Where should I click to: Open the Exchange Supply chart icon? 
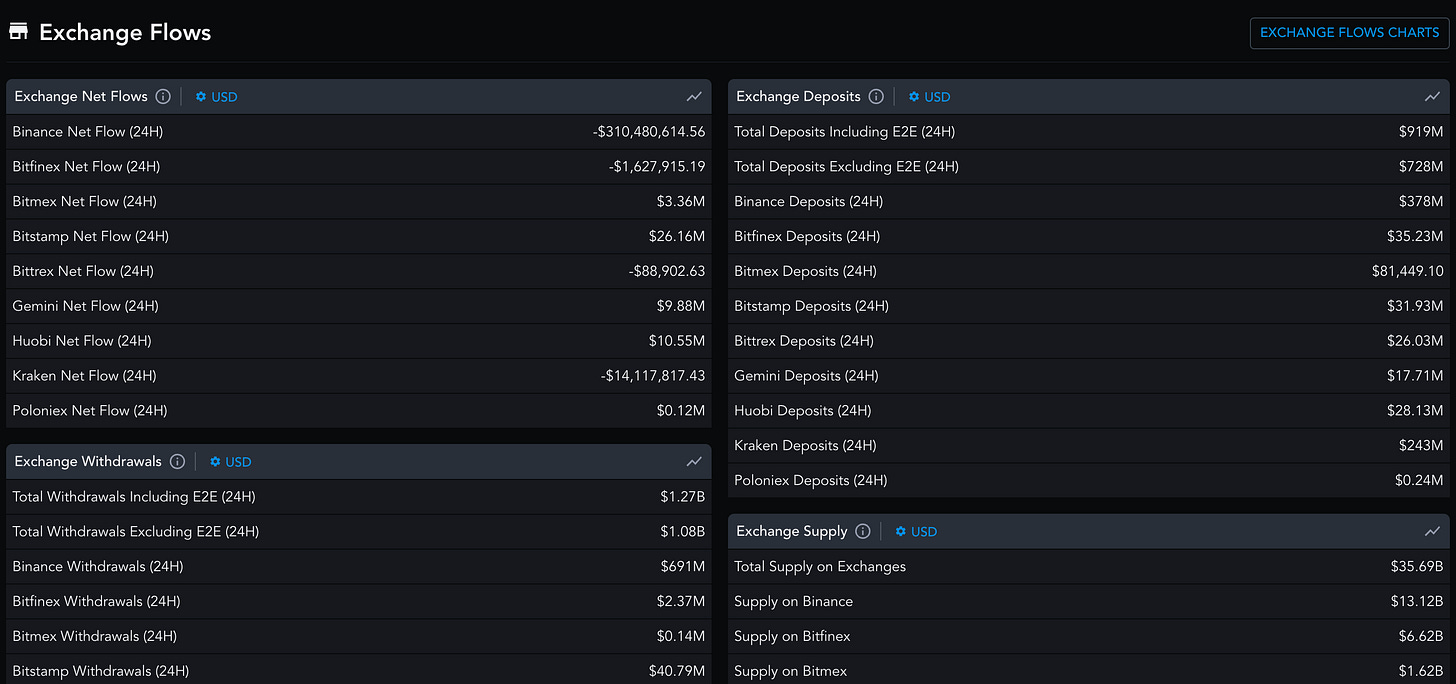click(1432, 532)
